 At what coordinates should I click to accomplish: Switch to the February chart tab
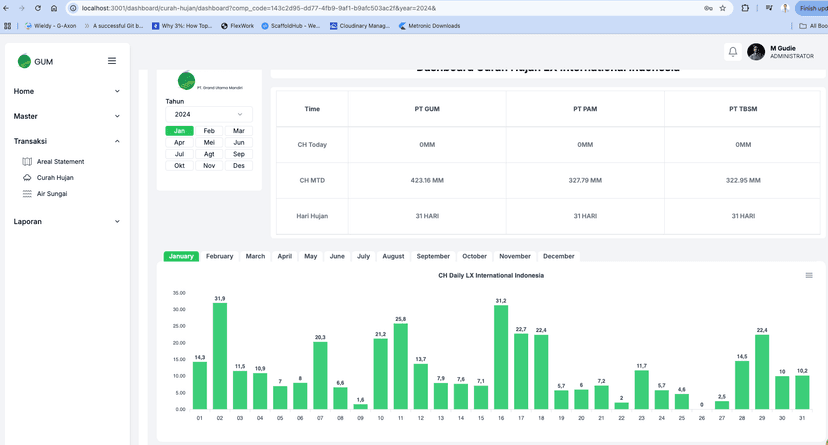coord(219,256)
